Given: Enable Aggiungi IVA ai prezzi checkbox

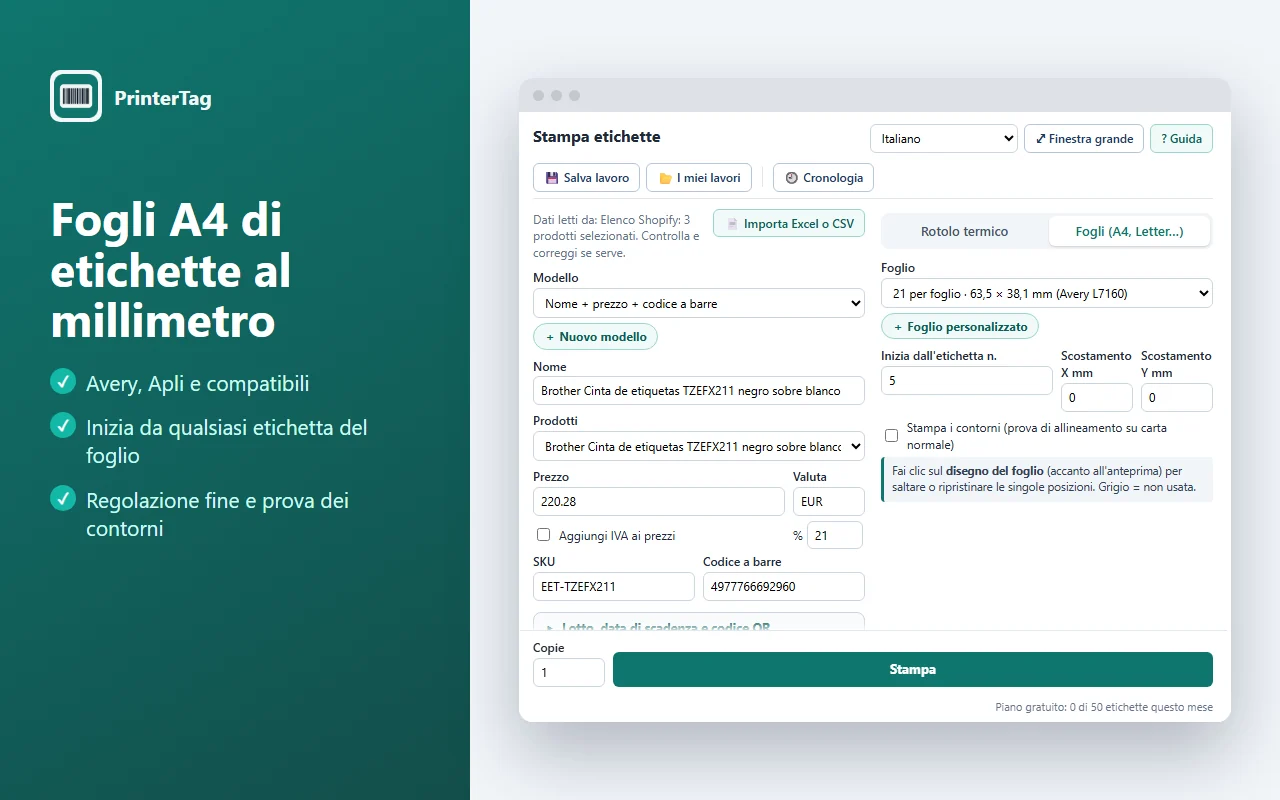Looking at the screenshot, I should (544, 535).
